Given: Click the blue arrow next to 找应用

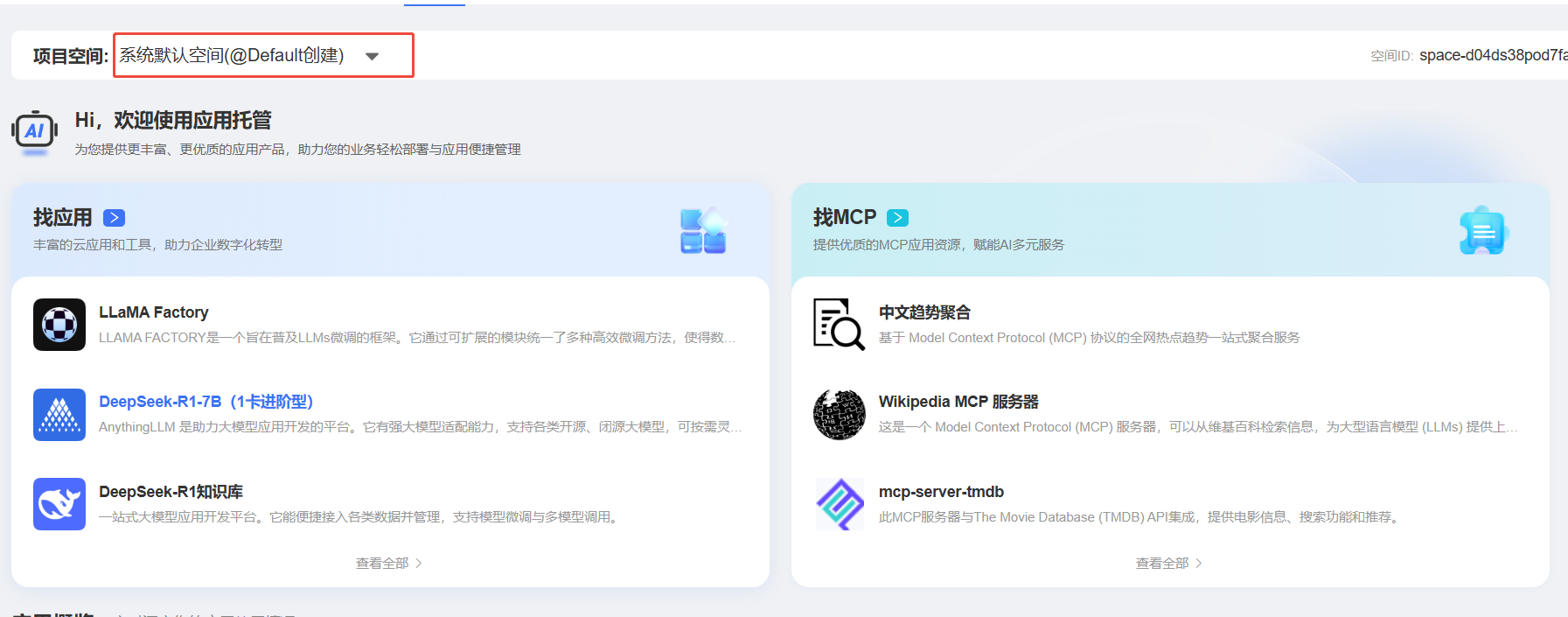Looking at the screenshot, I should [x=115, y=218].
